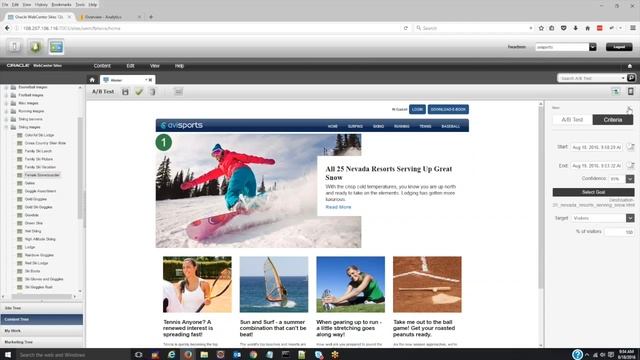Viewport: 640px width, 360px height.
Task: Expand the Misc Images folder
Action: (x=6, y=103)
